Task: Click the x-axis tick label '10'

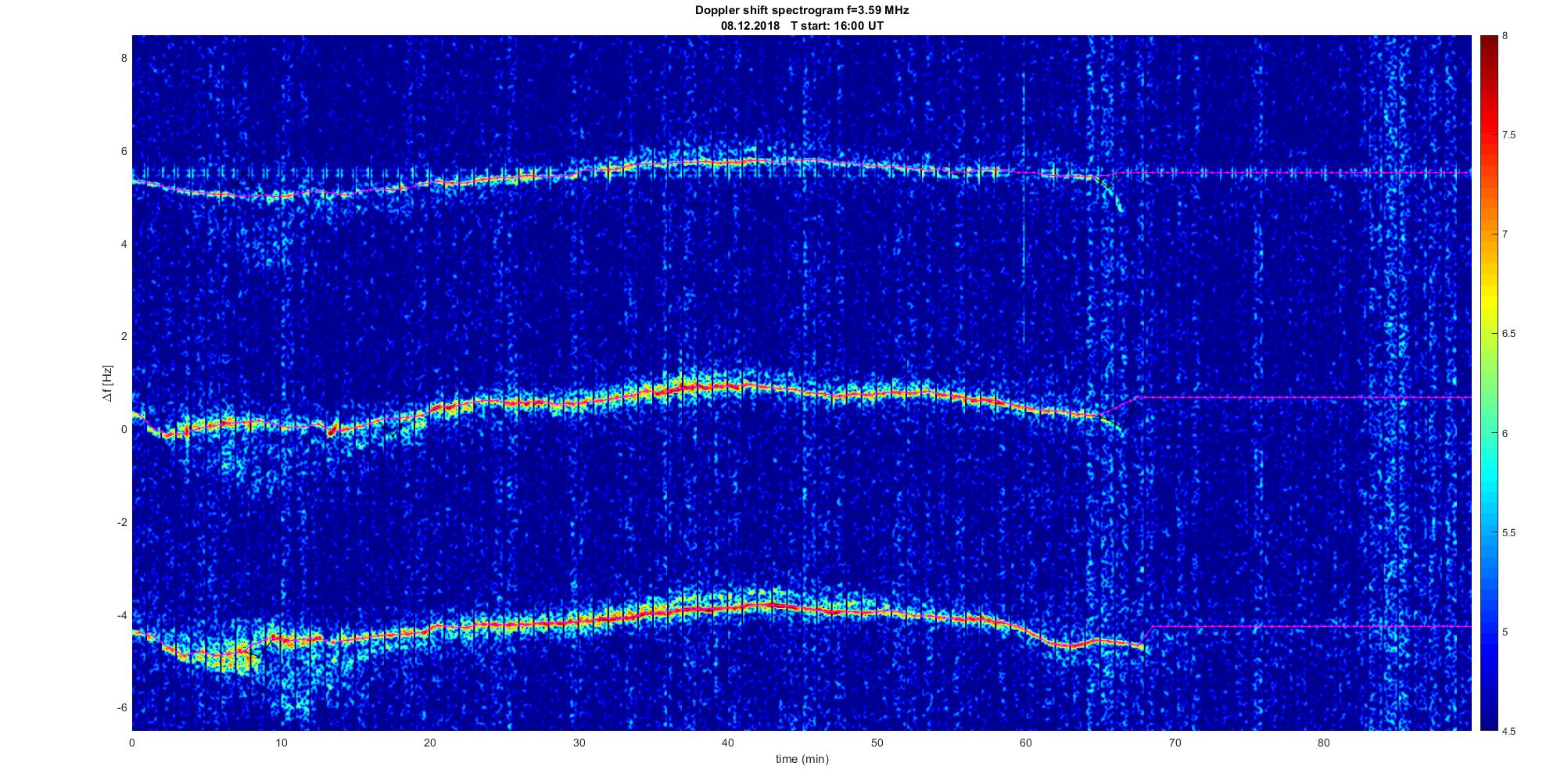Action: (282, 743)
